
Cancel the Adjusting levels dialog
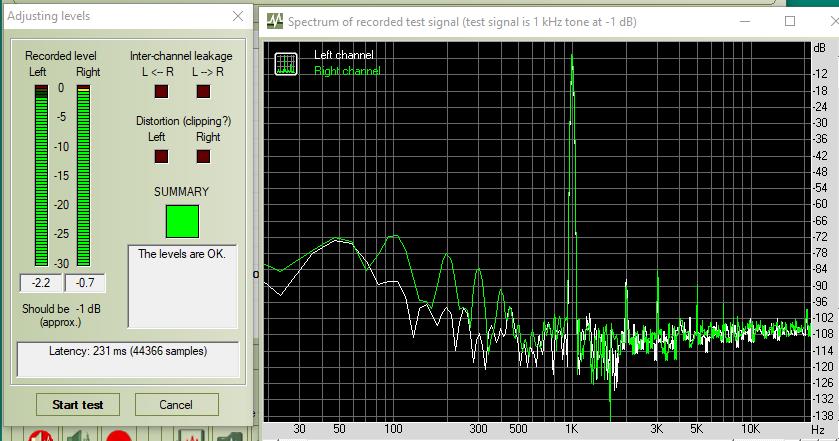pyautogui.click(x=177, y=405)
